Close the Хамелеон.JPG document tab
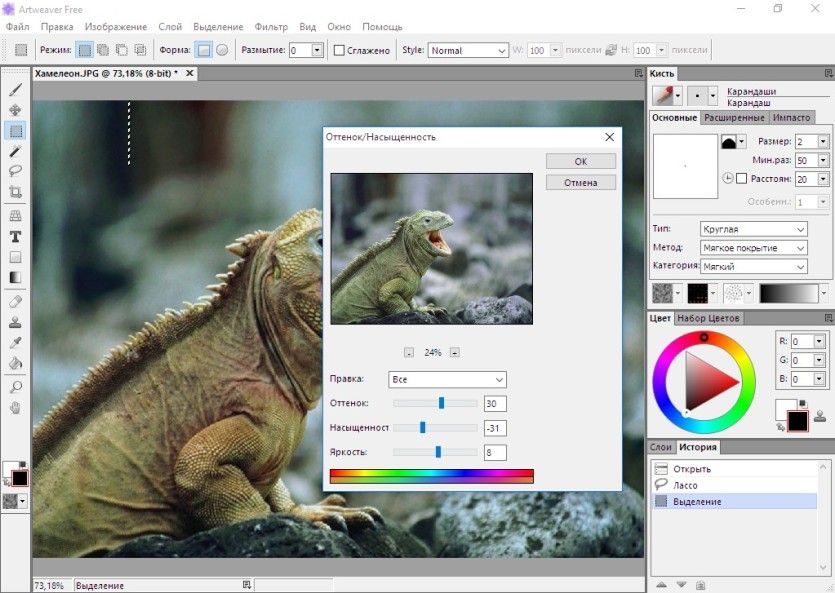The image size is (835, 593). coord(189,73)
